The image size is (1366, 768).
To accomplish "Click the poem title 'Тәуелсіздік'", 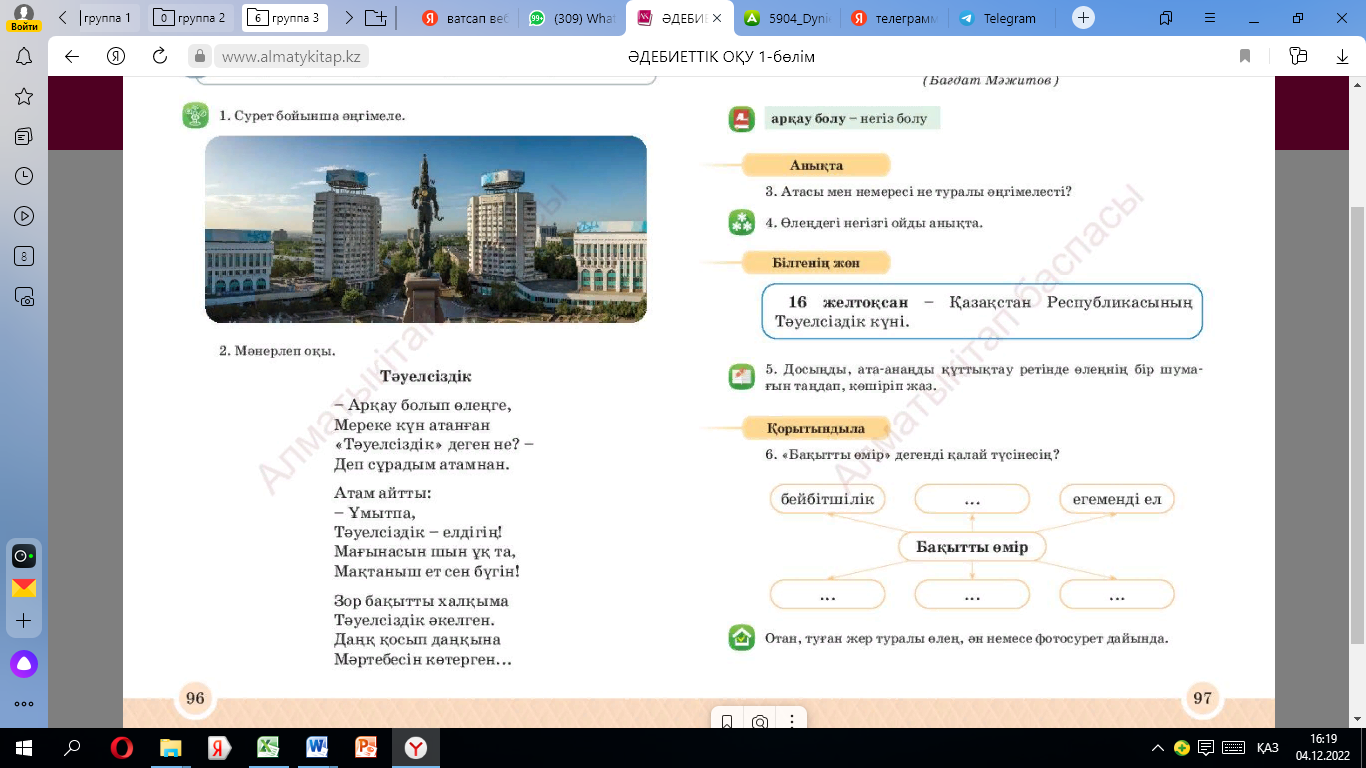I will pos(425,376).
